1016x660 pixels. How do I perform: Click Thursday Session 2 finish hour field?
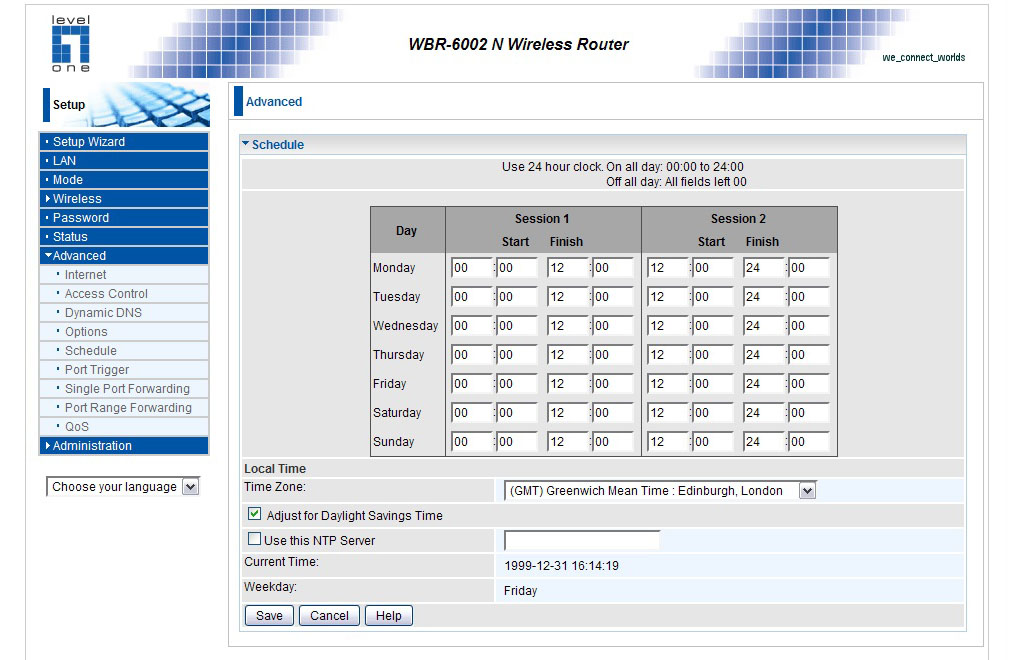(x=764, y=355)
